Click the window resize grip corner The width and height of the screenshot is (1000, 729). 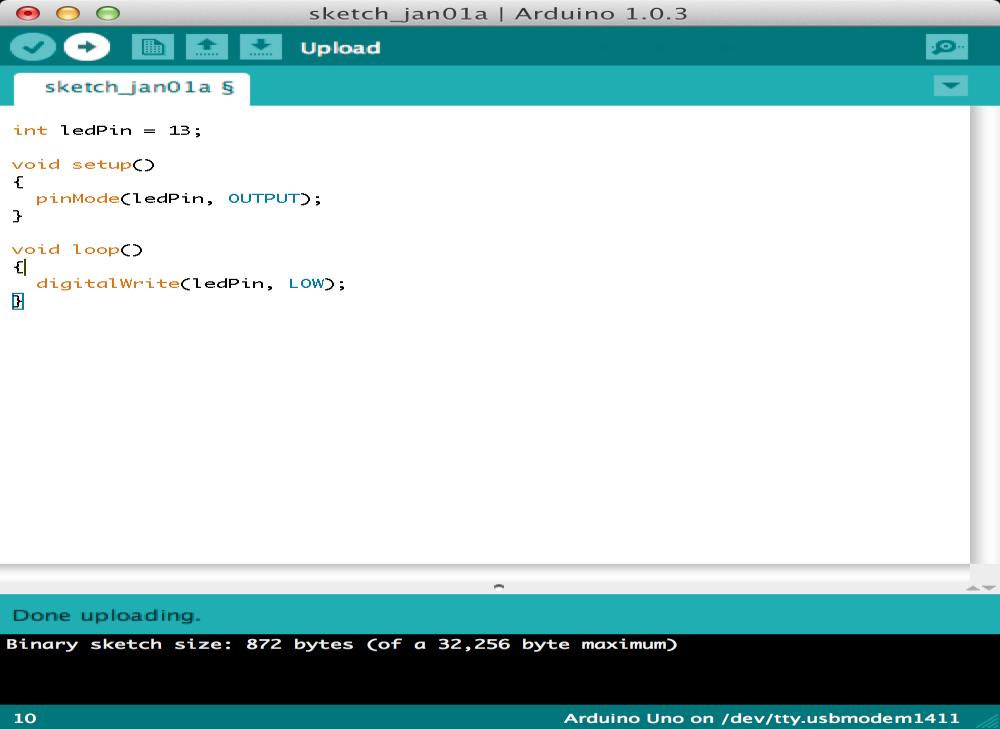click(x=987, y=719)
